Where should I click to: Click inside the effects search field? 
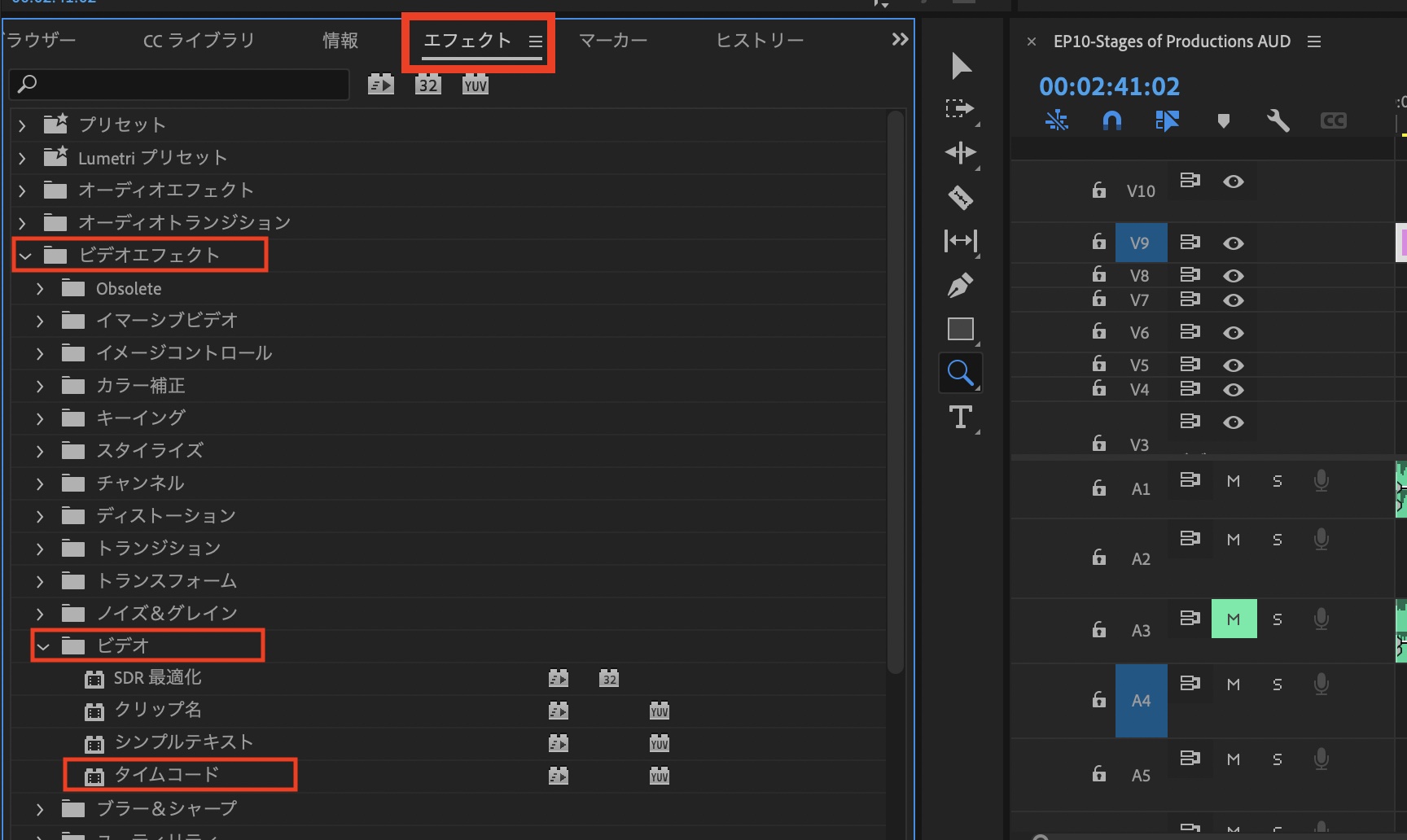179,84
